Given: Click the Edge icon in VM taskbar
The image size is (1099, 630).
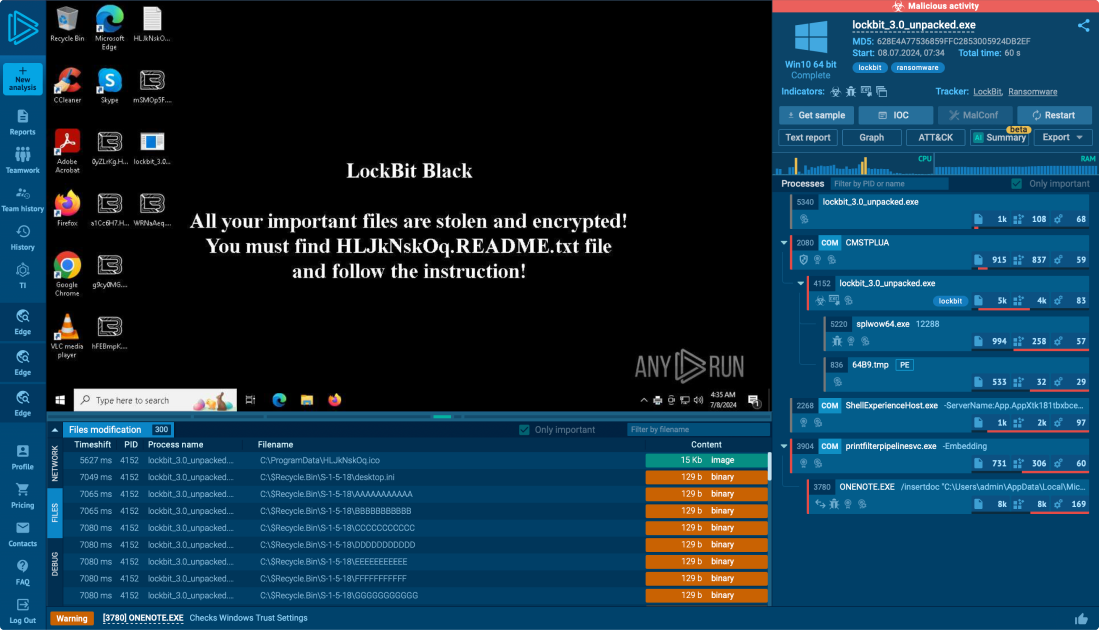Looking at the screenshot, I should [x=279, y=400].
